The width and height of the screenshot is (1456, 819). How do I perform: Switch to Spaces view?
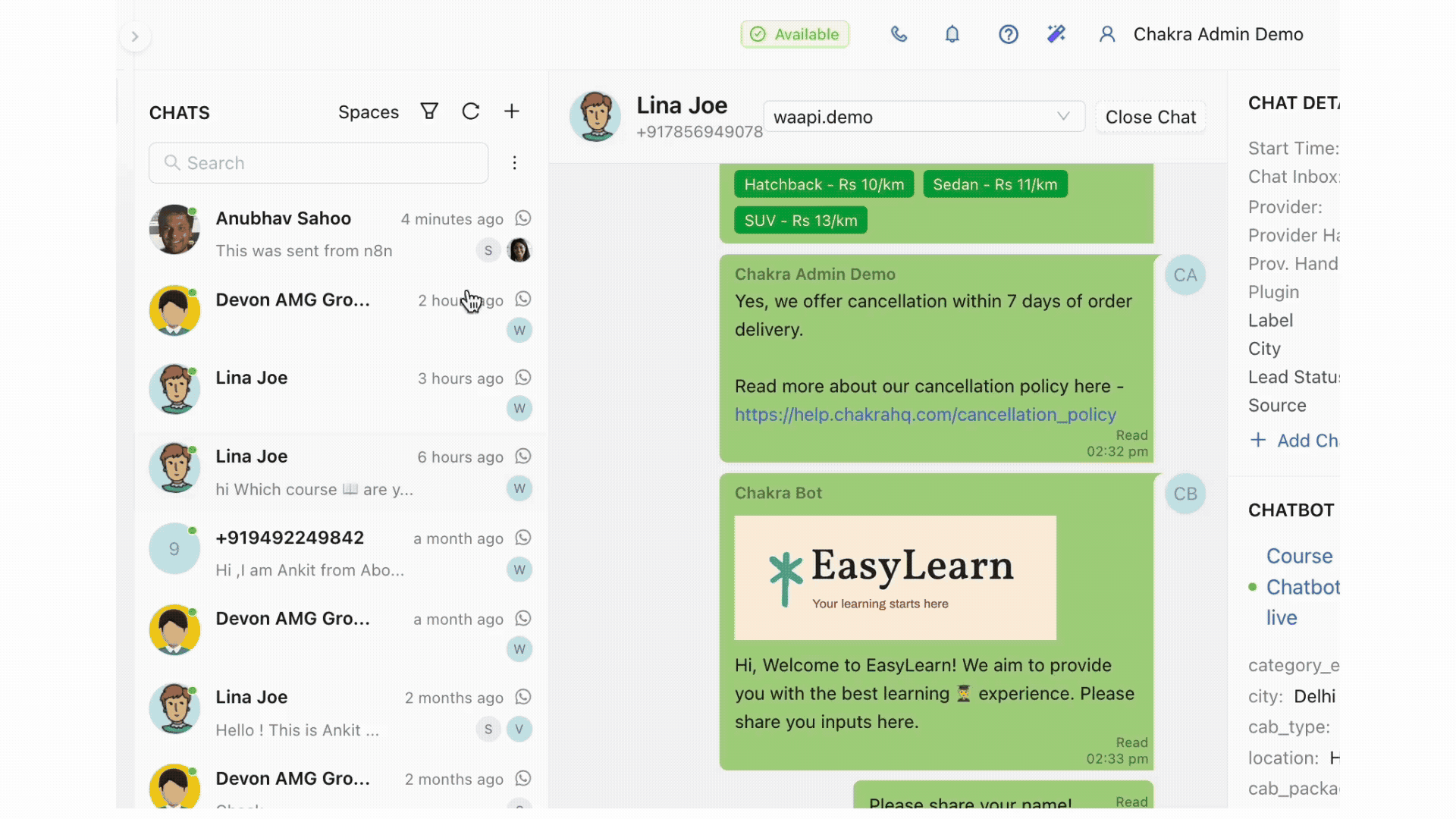tap(368, 112)
